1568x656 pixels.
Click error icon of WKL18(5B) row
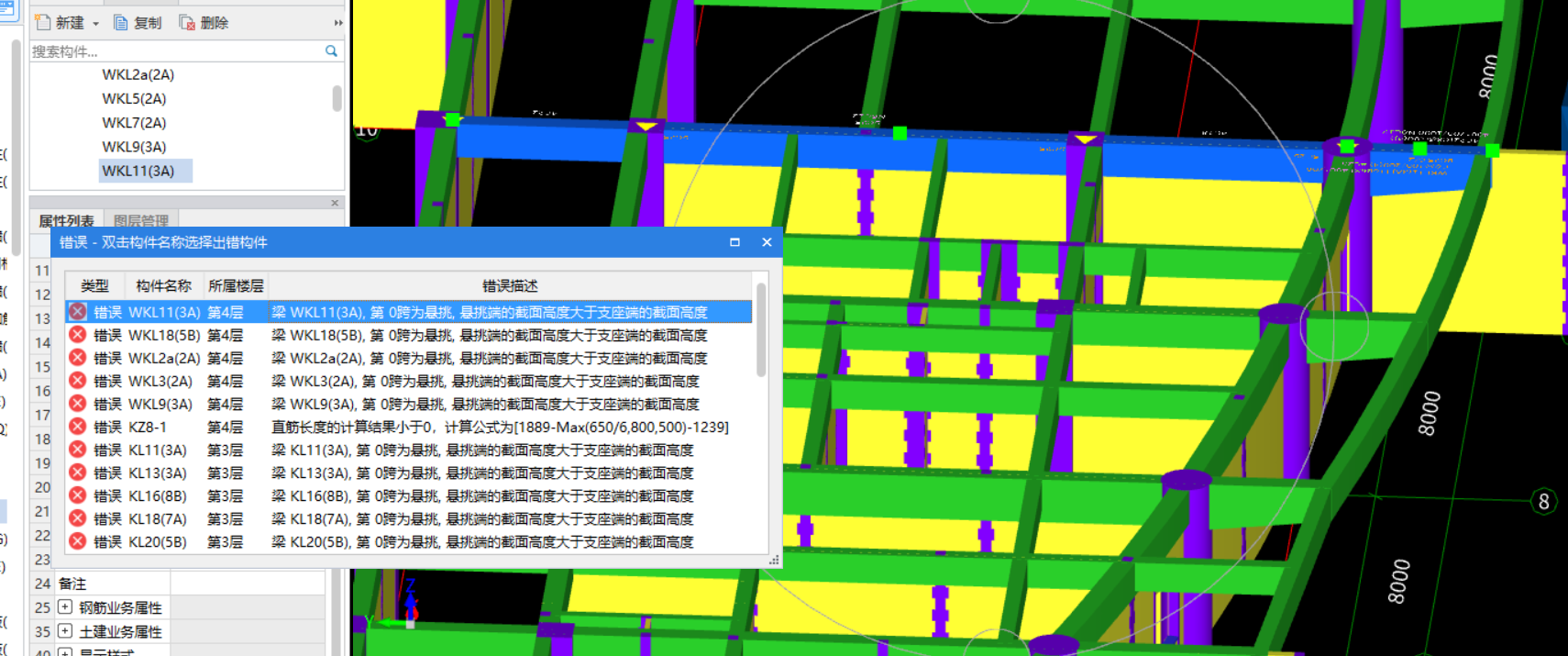pos(78,335)
